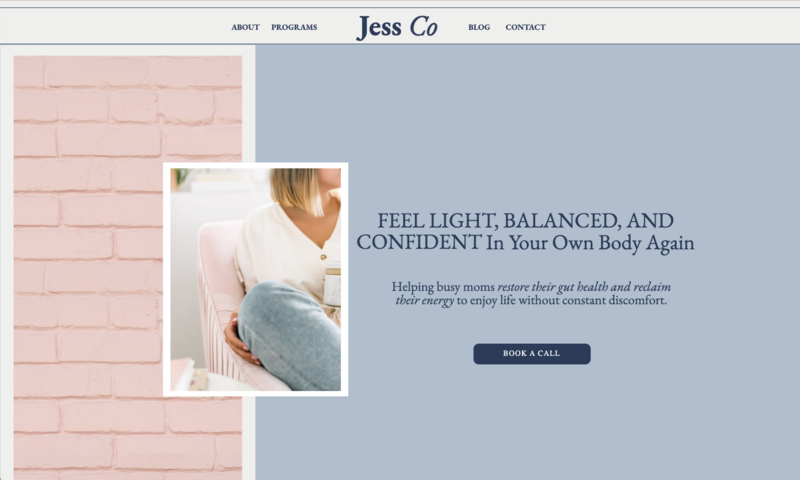This screenshot has height=480, width=800.
Task: Click the white frame around woman photo
Action: [256, 165]
